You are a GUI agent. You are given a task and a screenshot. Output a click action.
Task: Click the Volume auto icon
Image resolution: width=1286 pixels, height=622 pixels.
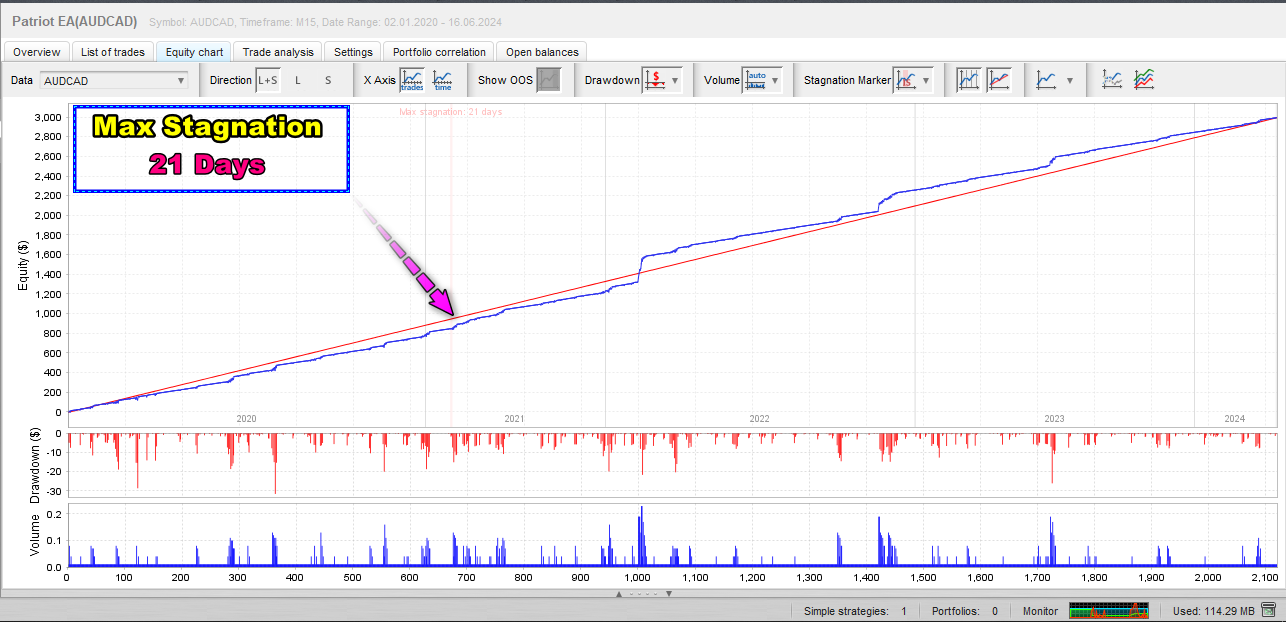coord(756,80)
